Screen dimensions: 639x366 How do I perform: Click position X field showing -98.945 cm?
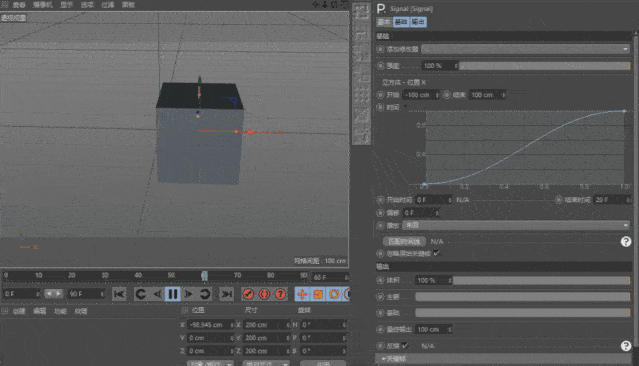click(210, 325)
